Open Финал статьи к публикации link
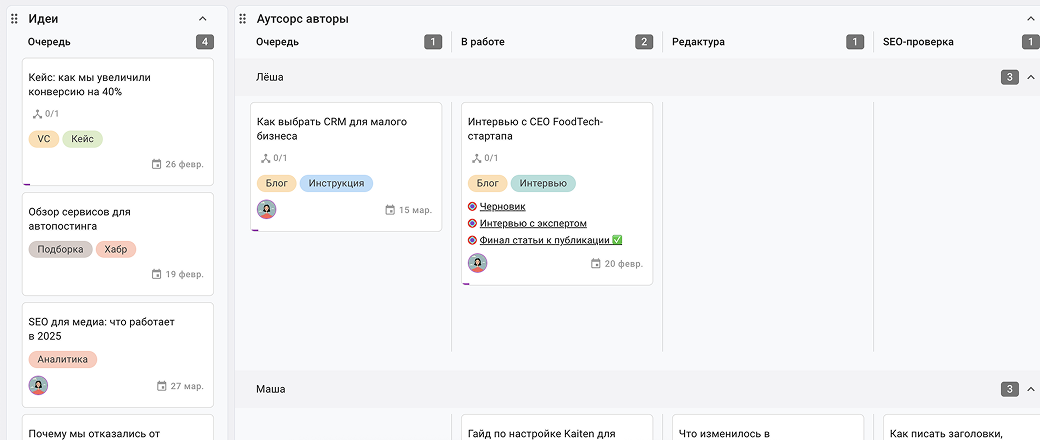 (544, 240)
